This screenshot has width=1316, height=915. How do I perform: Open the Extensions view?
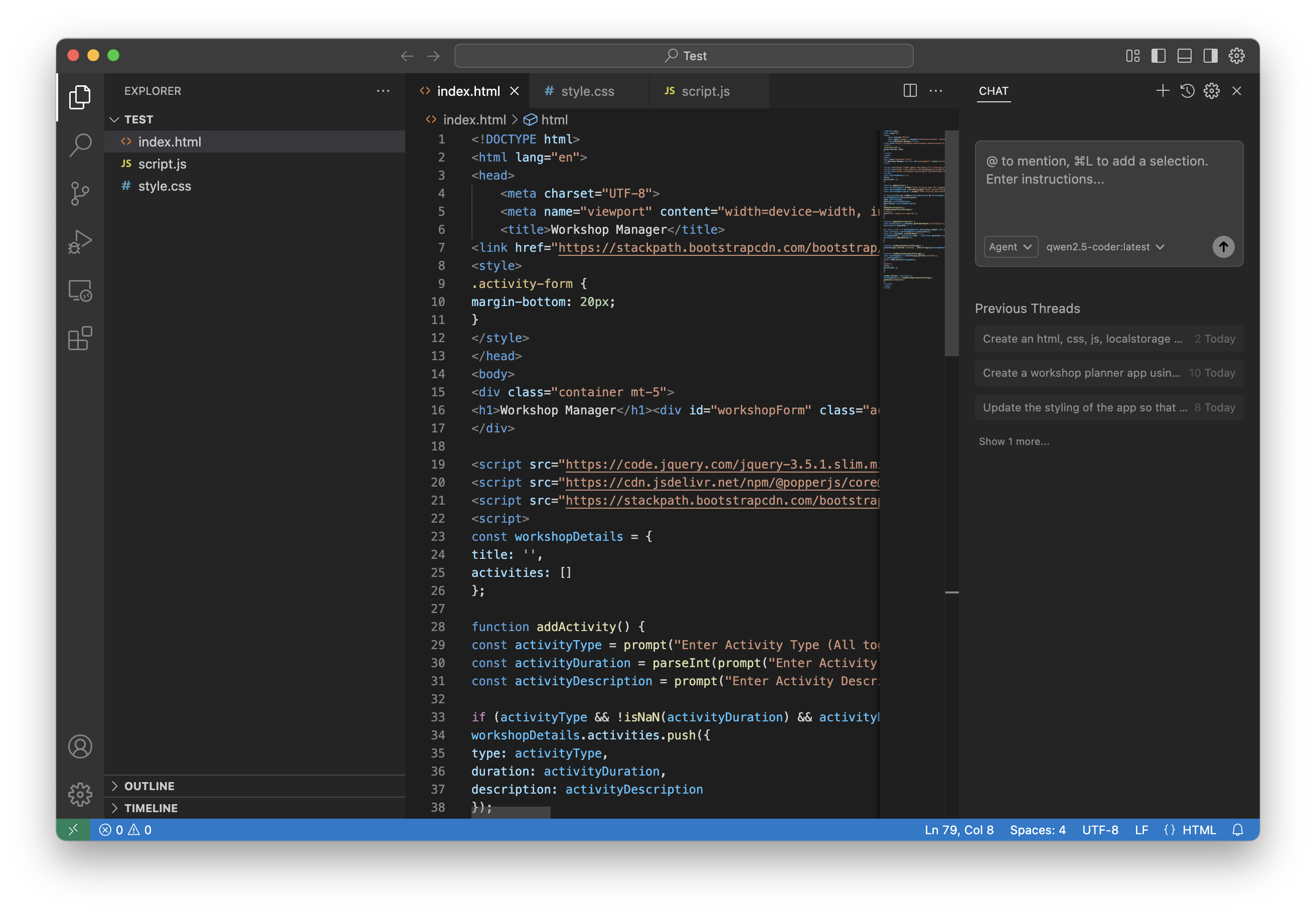[80, 338]
